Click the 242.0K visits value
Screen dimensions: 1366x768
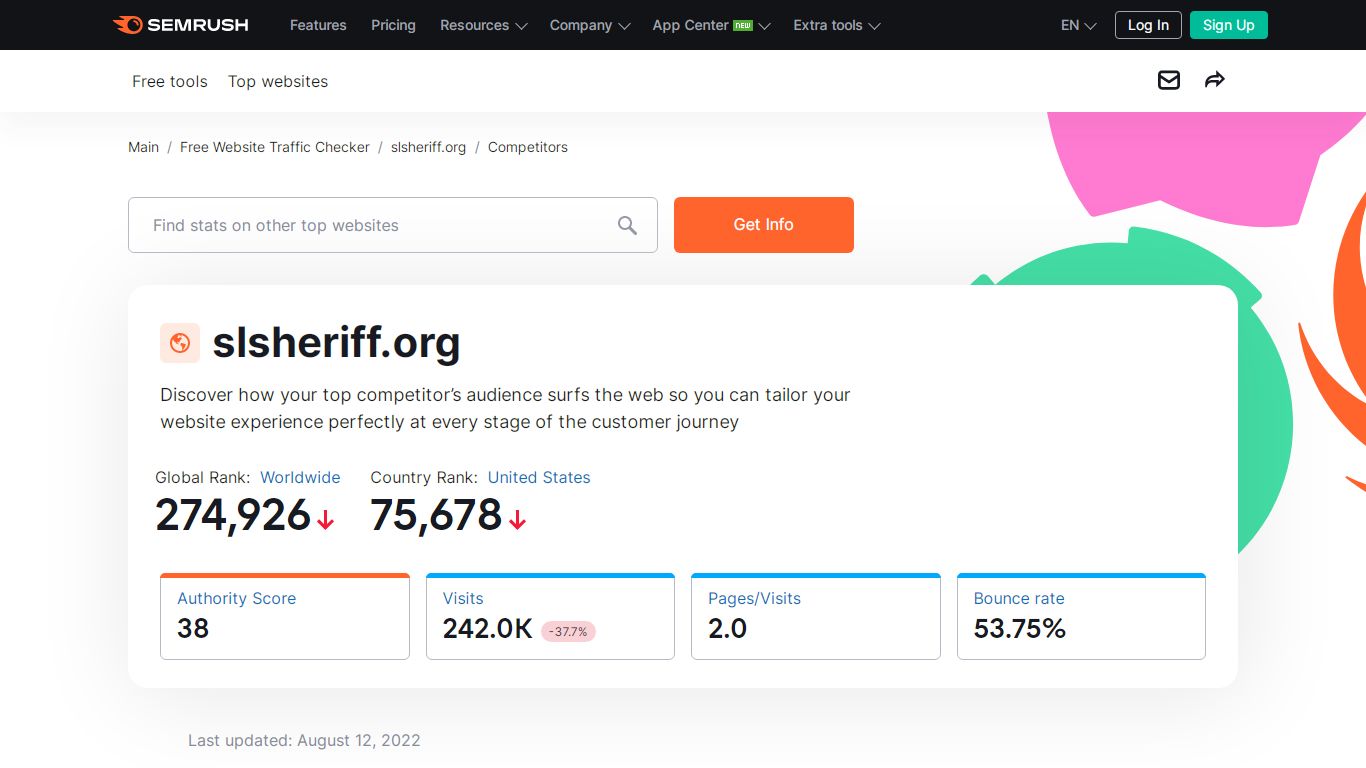(x=488, y=628)
